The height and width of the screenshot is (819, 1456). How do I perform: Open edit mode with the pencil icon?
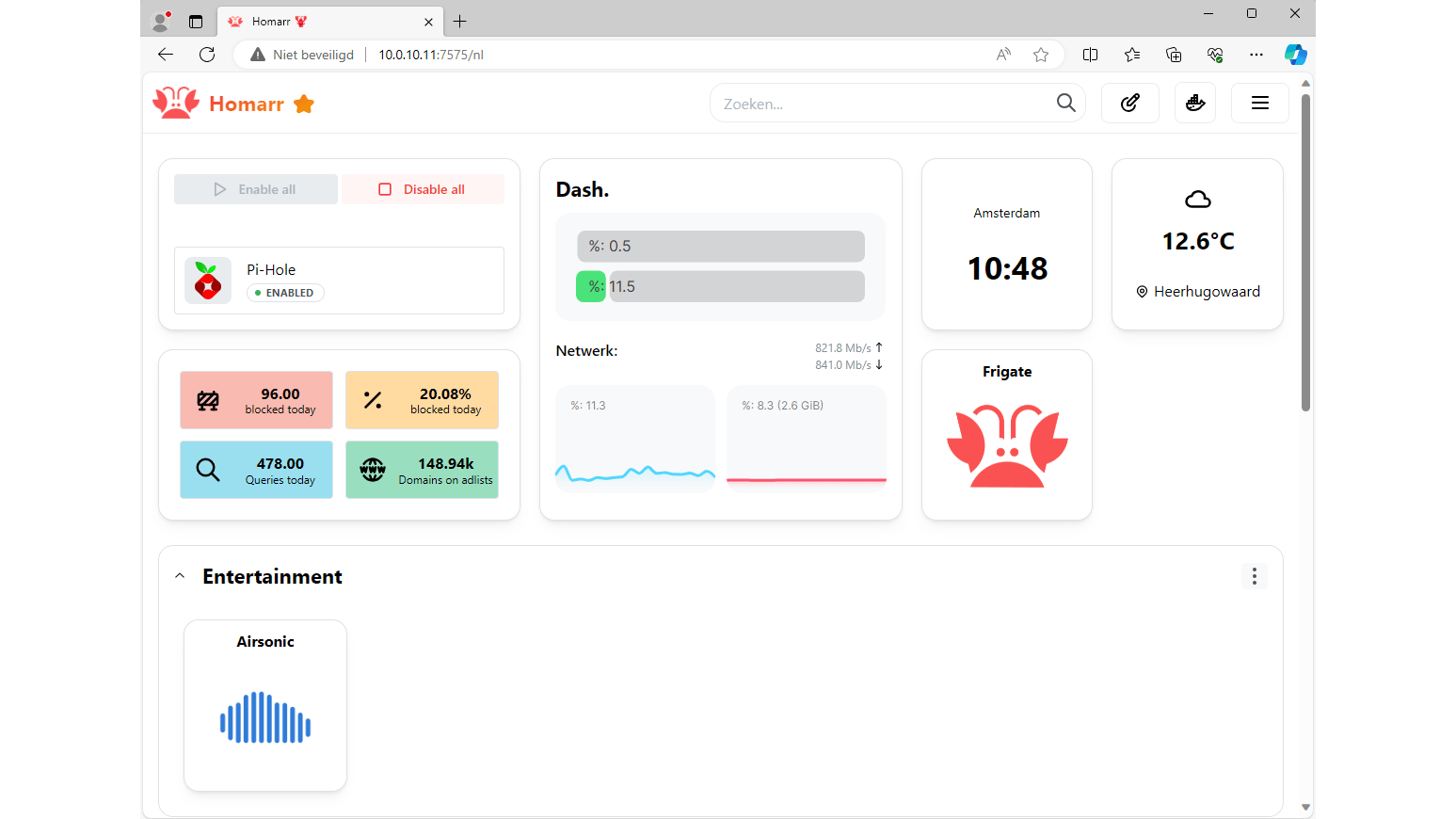[1129, 103]
